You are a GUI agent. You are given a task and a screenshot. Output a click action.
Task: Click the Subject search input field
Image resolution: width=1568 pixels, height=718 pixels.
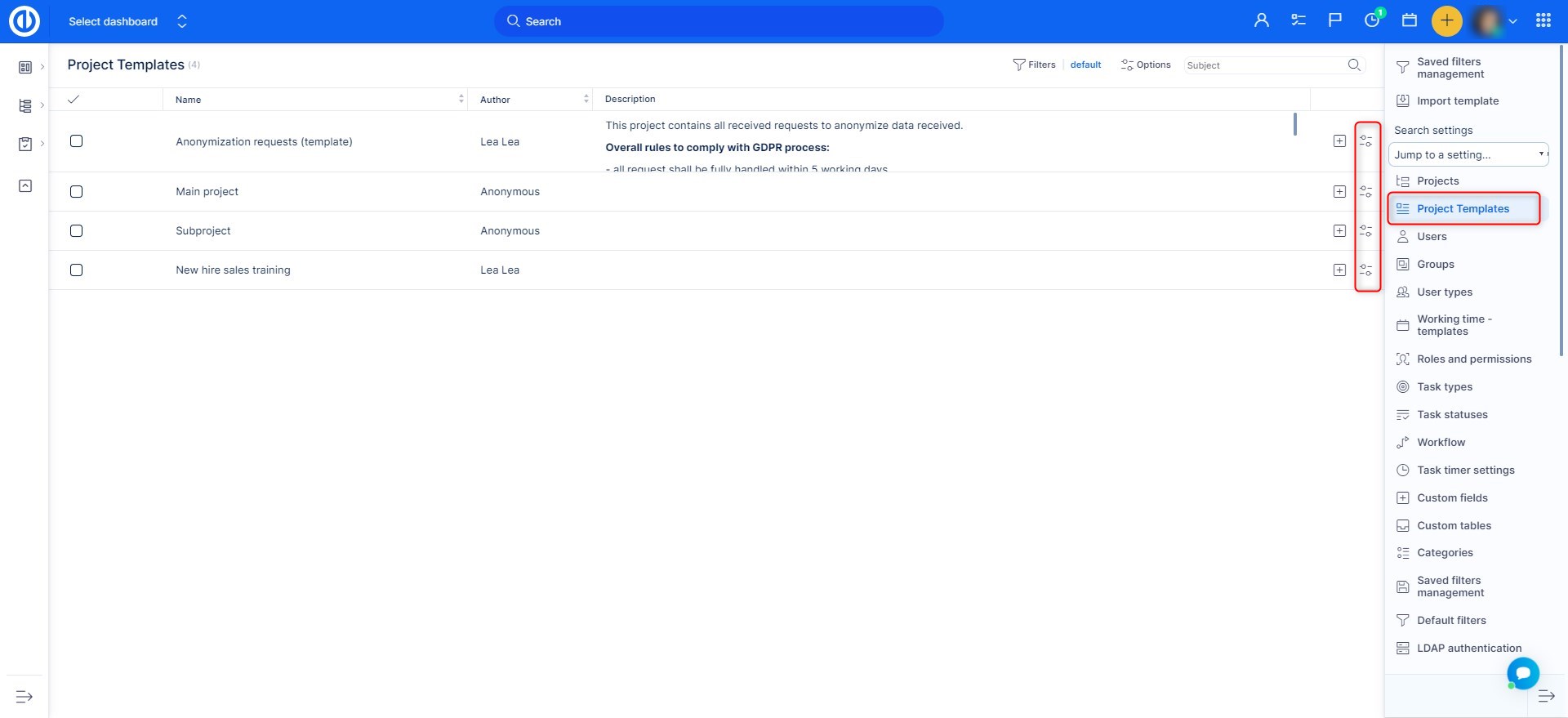tap(1263, 65)
